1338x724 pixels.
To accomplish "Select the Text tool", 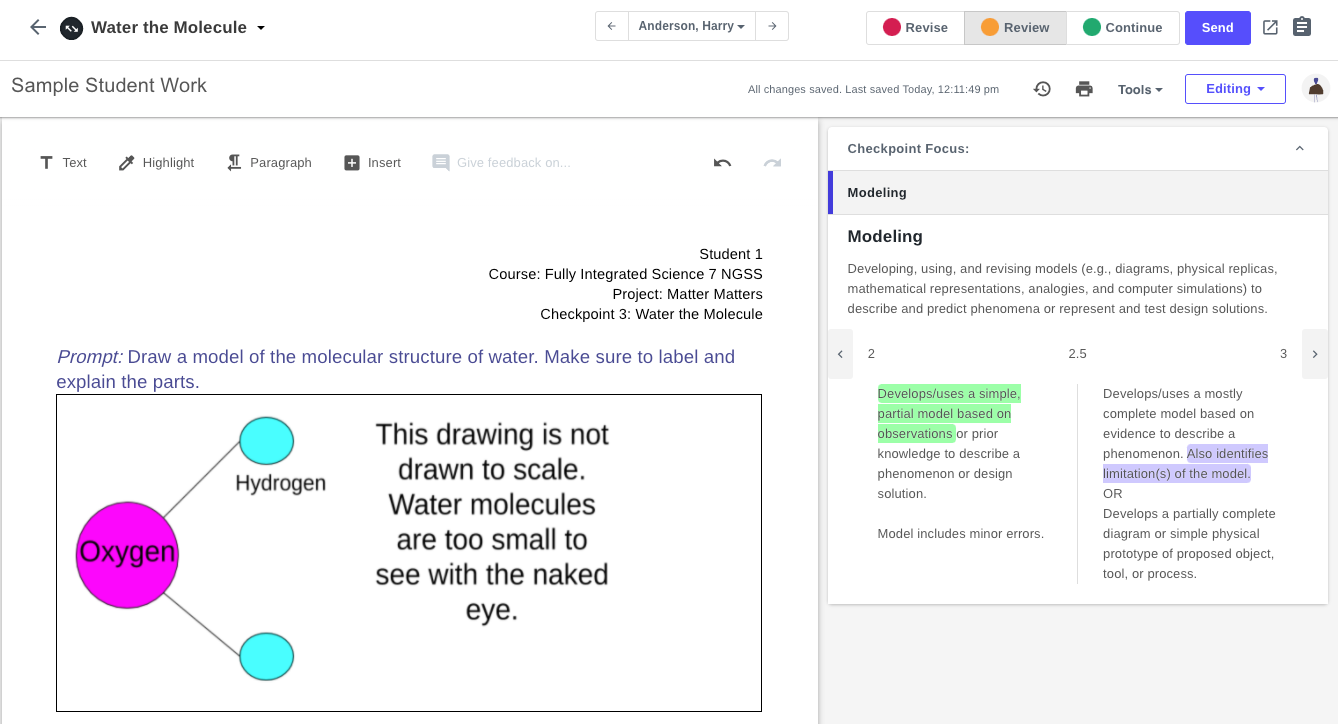I will coord(62,162).
